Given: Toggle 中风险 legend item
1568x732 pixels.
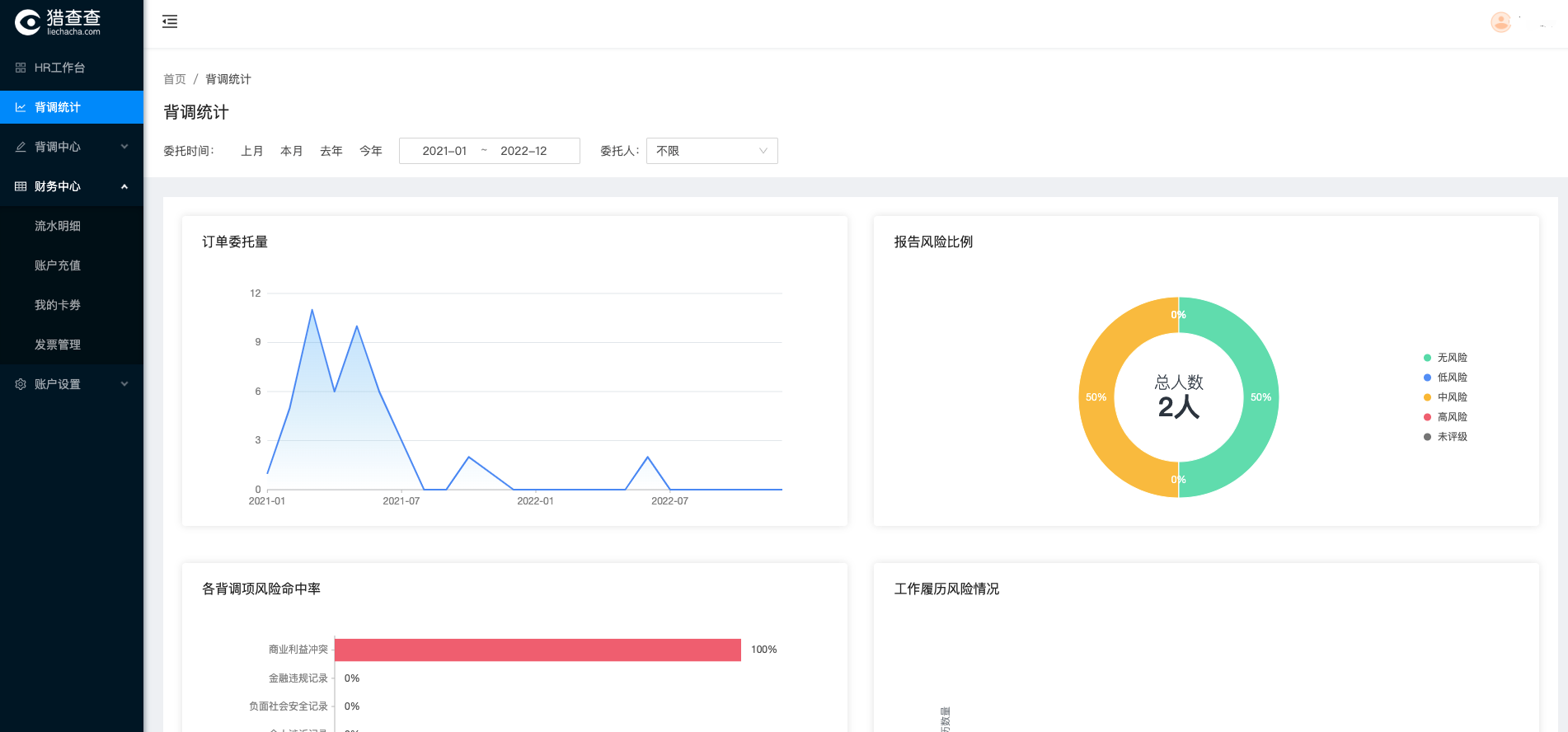Looking at the screenshot, I should tap(1445, 397).
